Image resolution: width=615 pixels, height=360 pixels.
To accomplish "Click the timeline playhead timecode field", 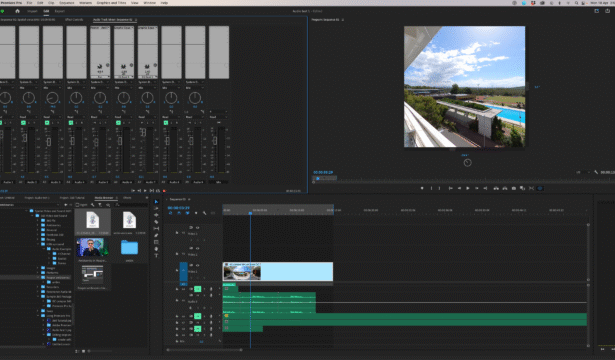I will [178, 207].
